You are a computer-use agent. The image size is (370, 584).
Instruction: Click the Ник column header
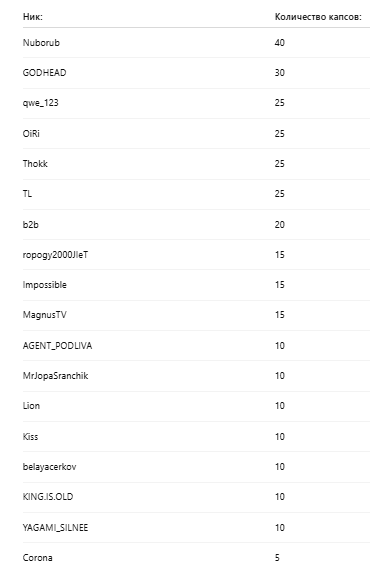[33, 17]
